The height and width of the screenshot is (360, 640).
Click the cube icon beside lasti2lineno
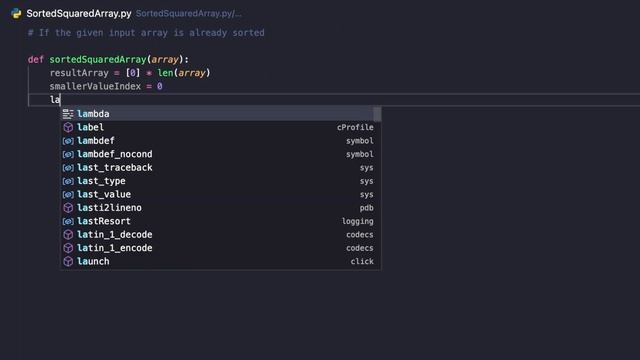pyautogui.click(x=68, y=208)
